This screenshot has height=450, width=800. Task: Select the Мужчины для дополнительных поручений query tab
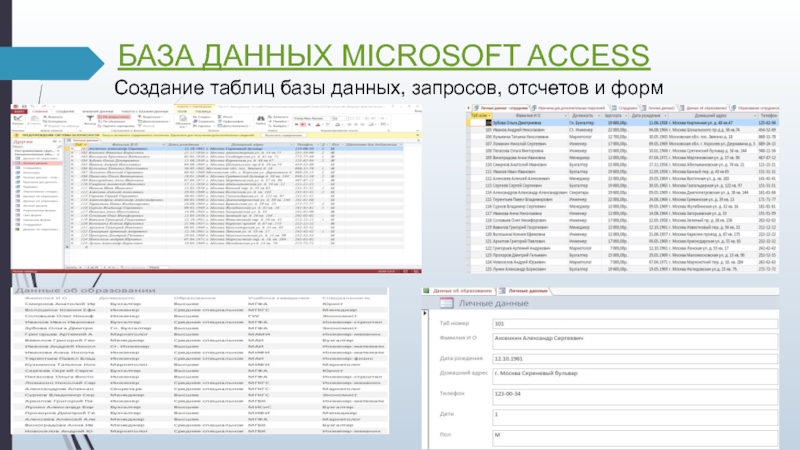pos(570,108)
